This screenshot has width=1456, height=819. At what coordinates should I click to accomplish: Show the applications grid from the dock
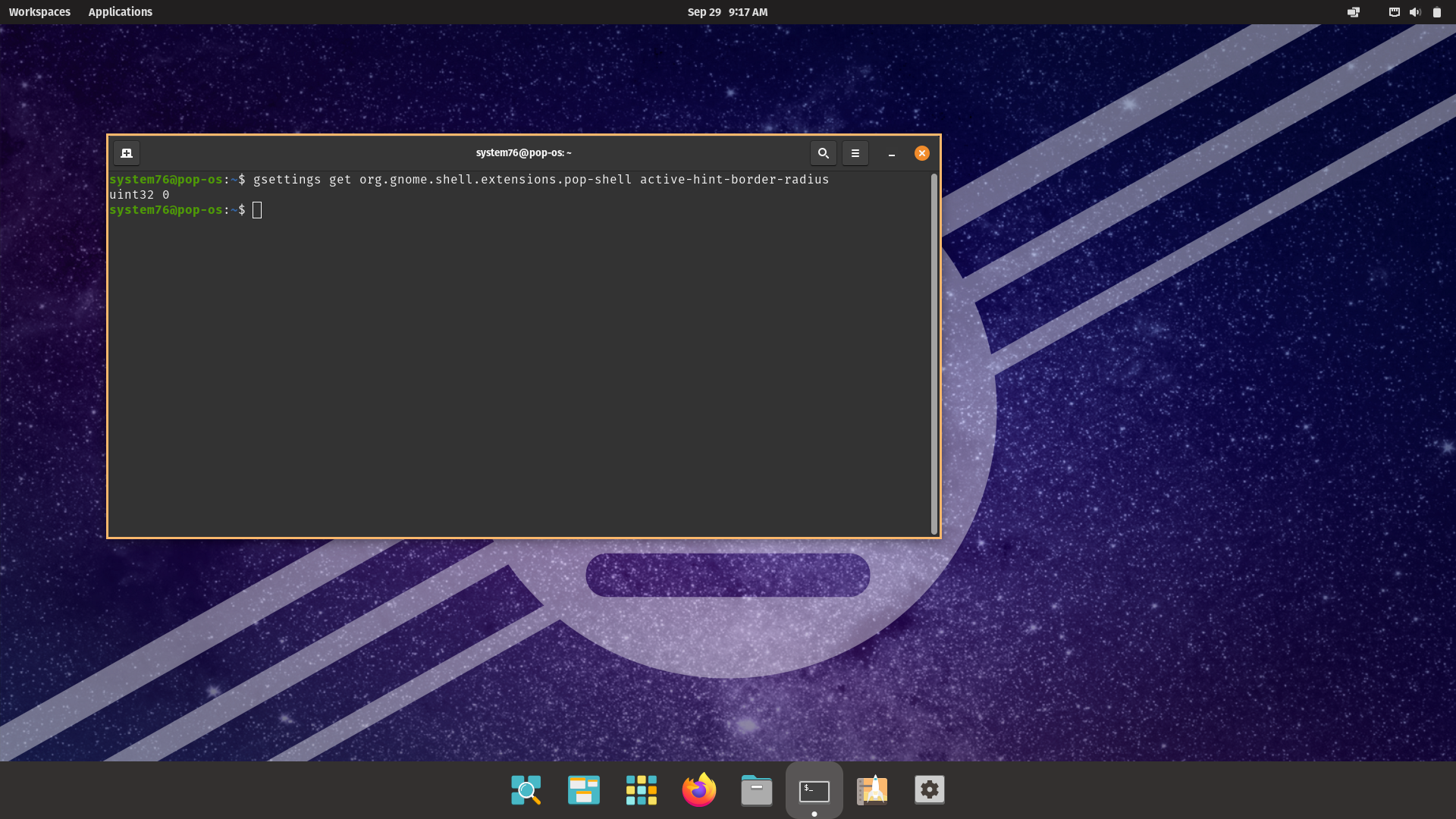pos(641,790)
